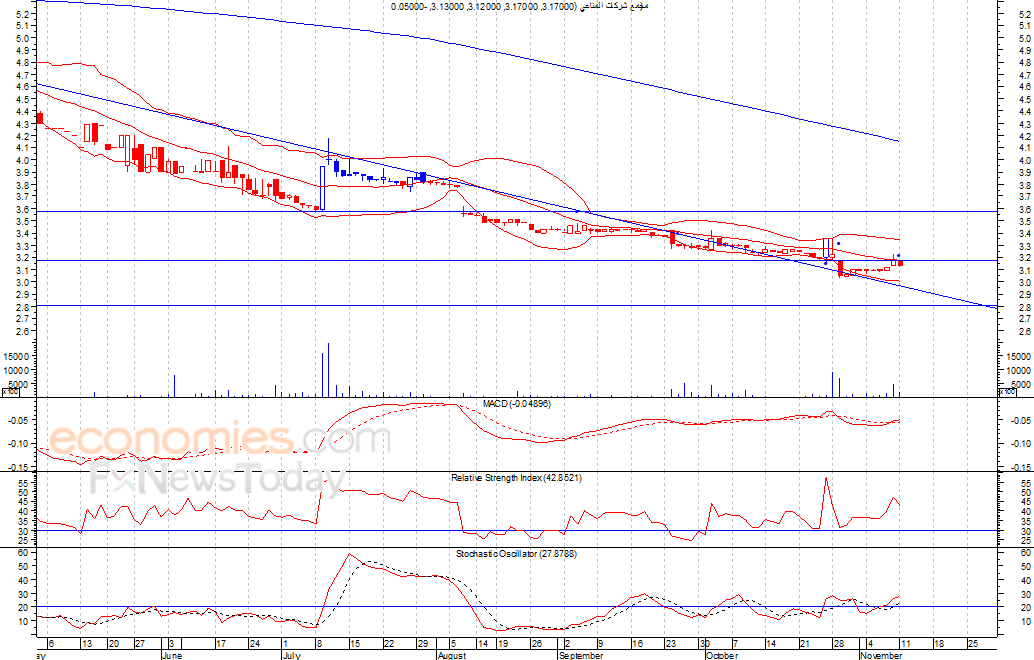Click the chart header with price values 3.17000
1034x660 pixels.
pyautogui.click(x=520, y=6)
